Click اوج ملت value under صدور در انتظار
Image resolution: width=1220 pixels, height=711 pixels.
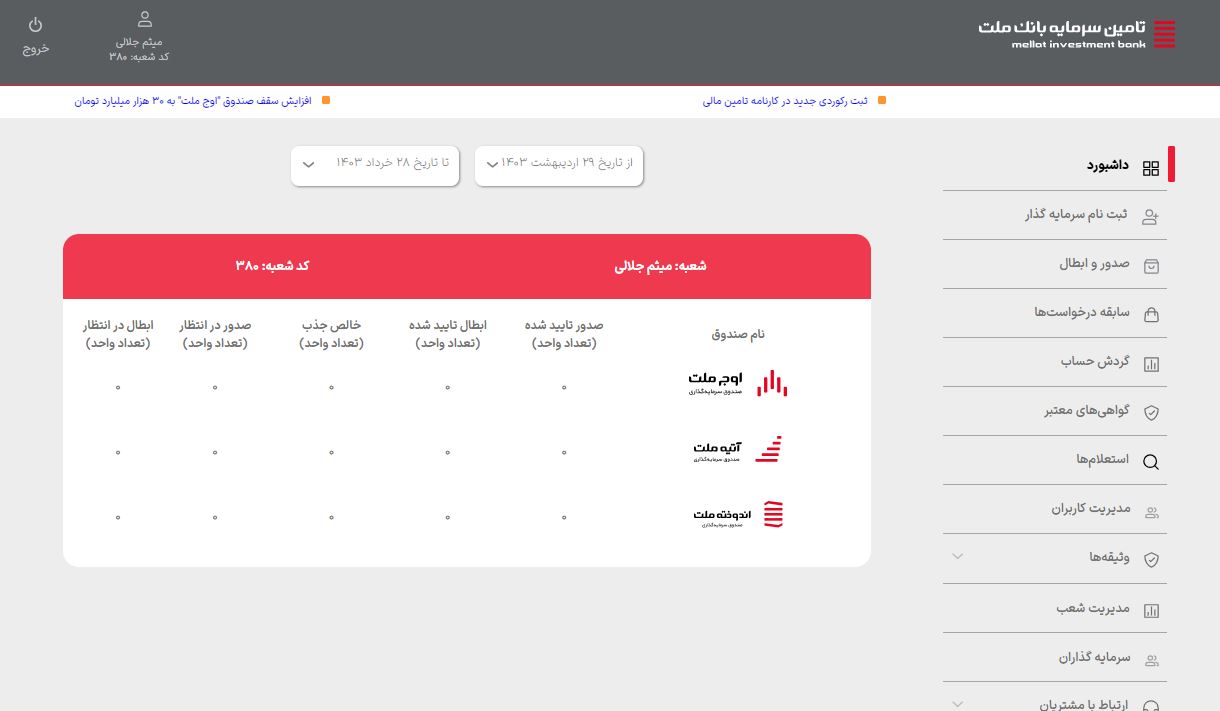215,387
